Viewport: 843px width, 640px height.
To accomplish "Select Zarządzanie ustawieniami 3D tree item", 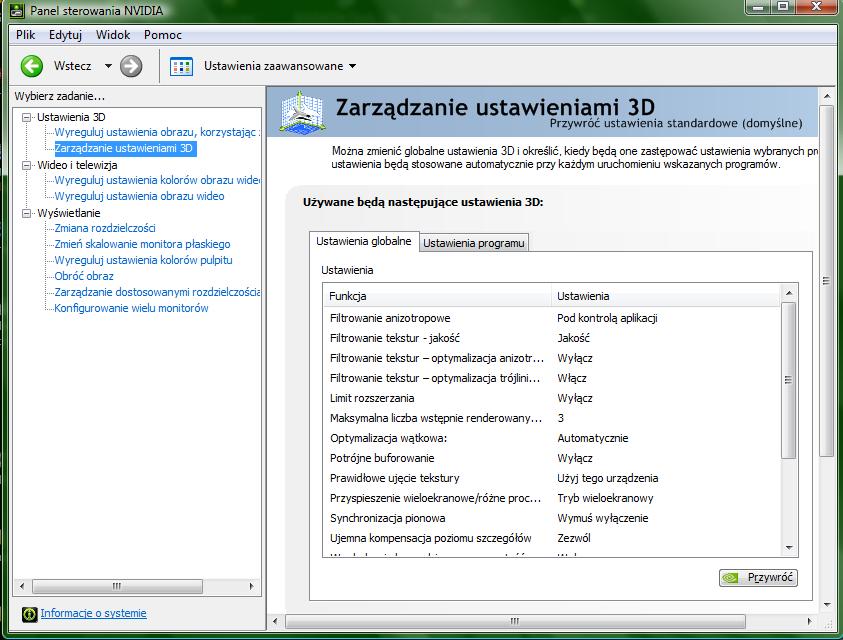I will click(x=124, y=148).
